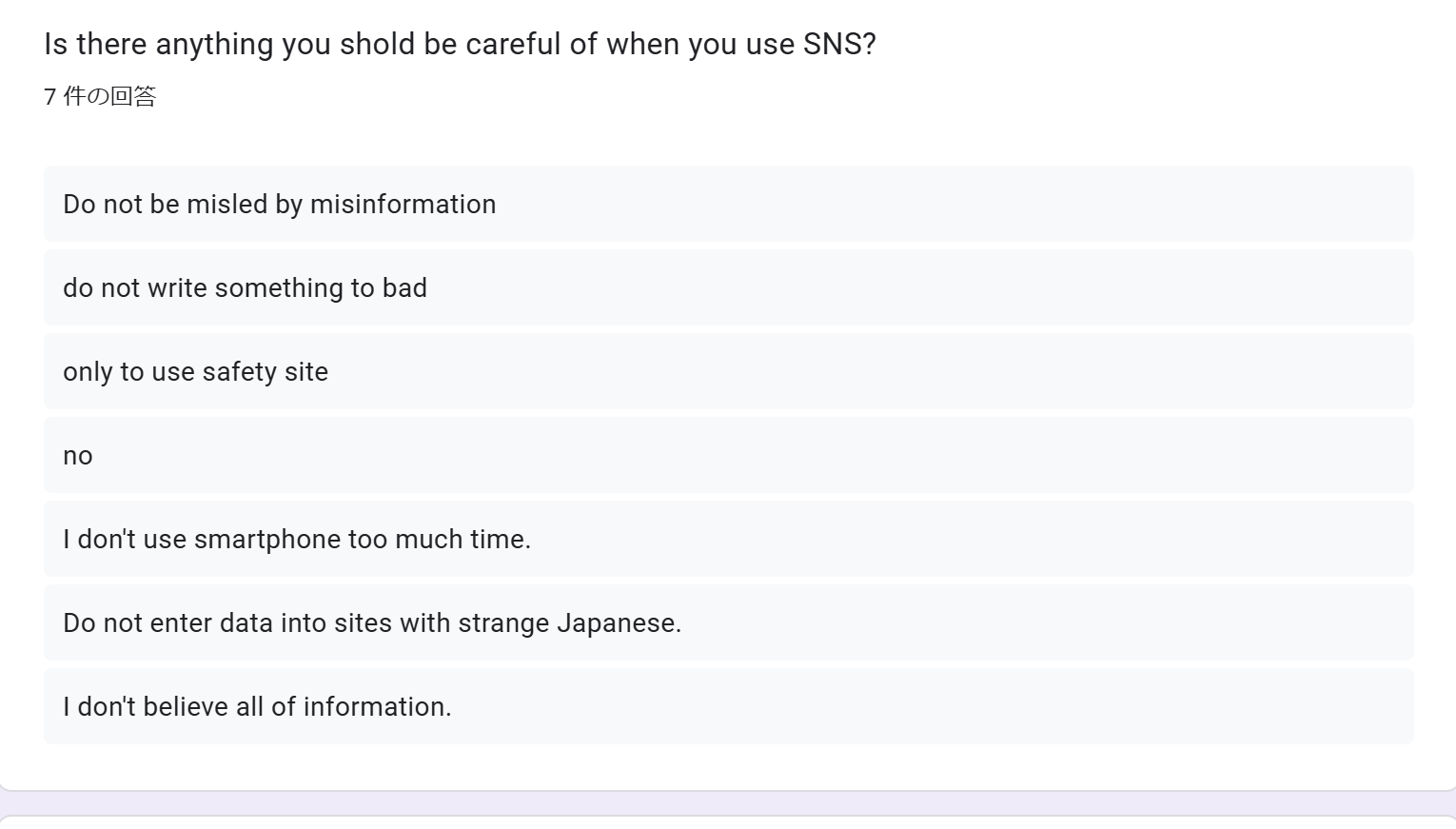The height and width of the screenshot is (829, 1456).
Task: Click the word 'careful' in the question title
Action: 513,44
